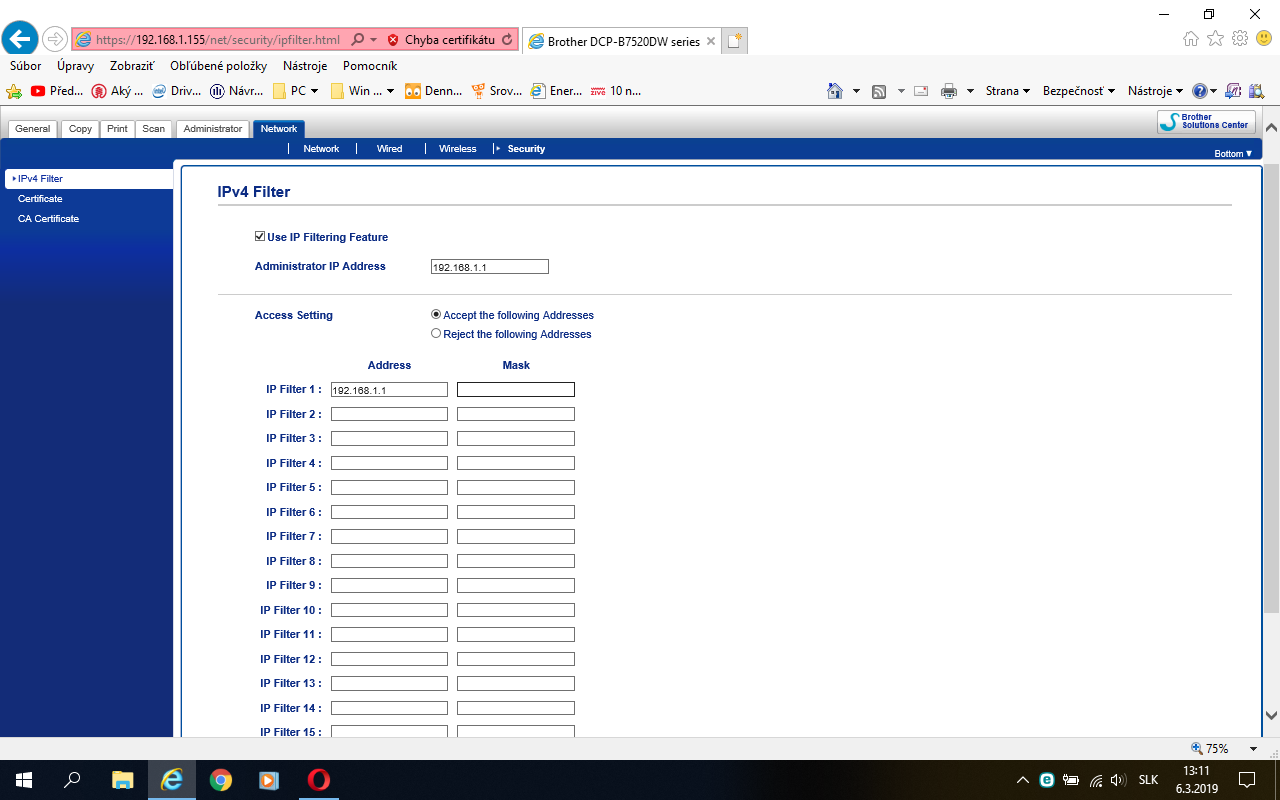Click the IP Filter 1 Mask field
The height and width of the screenshot is (800, 1280).
516,390
